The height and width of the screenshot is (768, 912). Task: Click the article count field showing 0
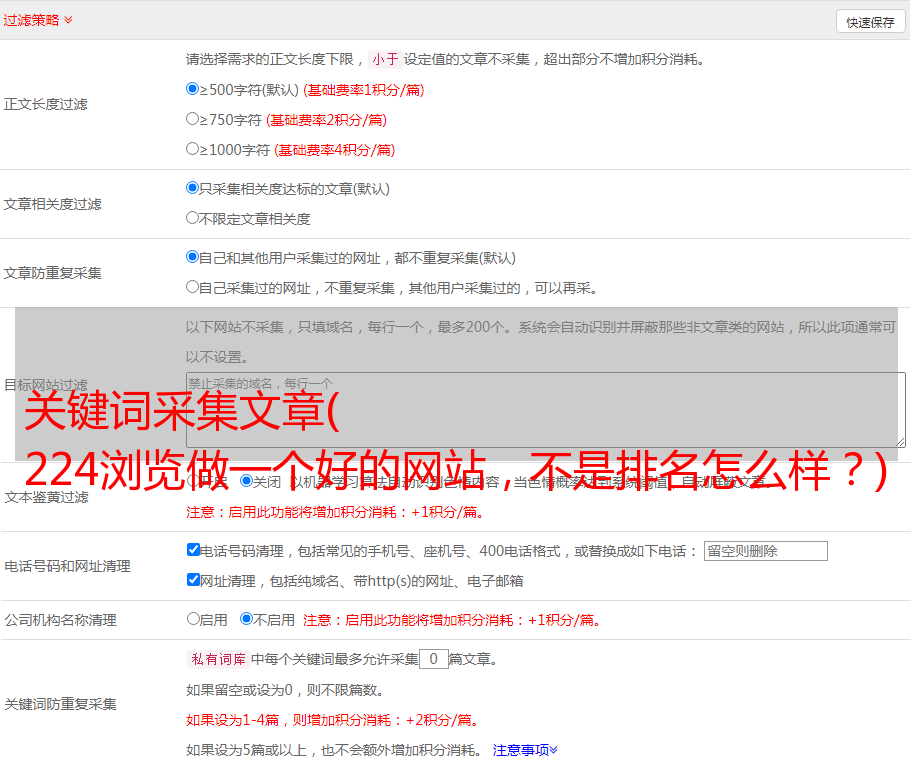433,659
